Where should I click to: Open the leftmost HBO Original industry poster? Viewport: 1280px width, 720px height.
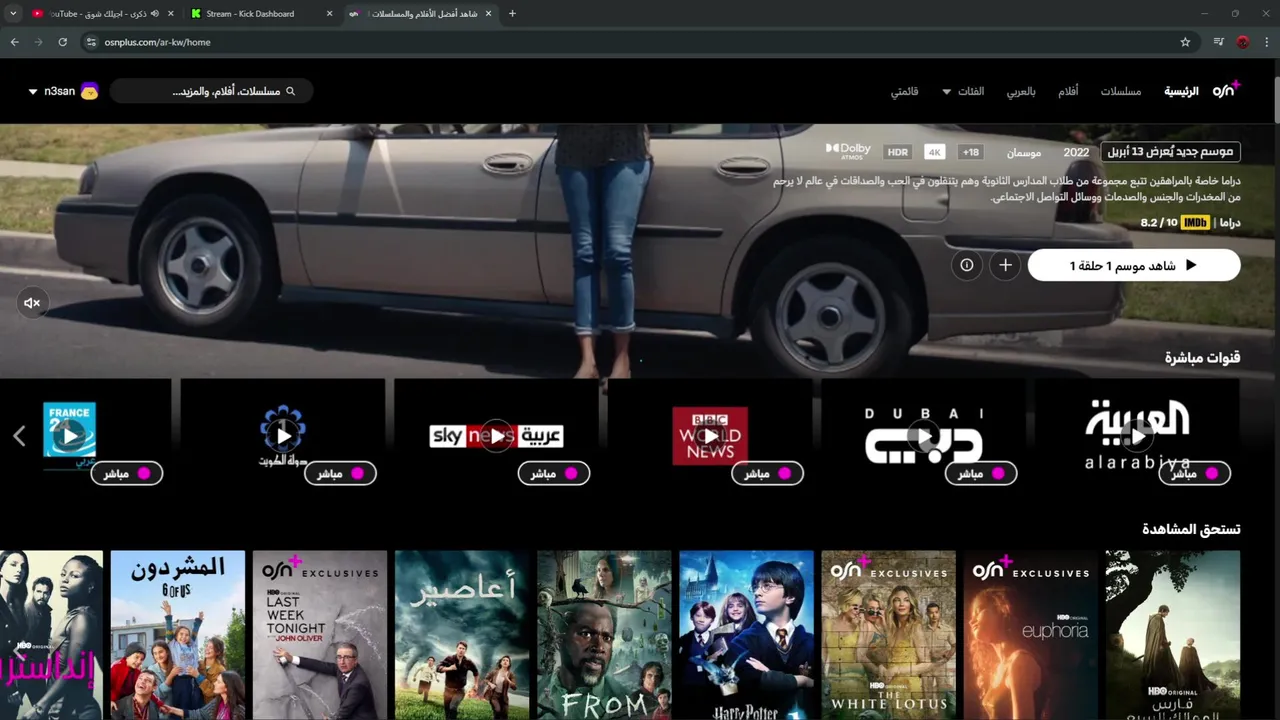click(51, 635)
